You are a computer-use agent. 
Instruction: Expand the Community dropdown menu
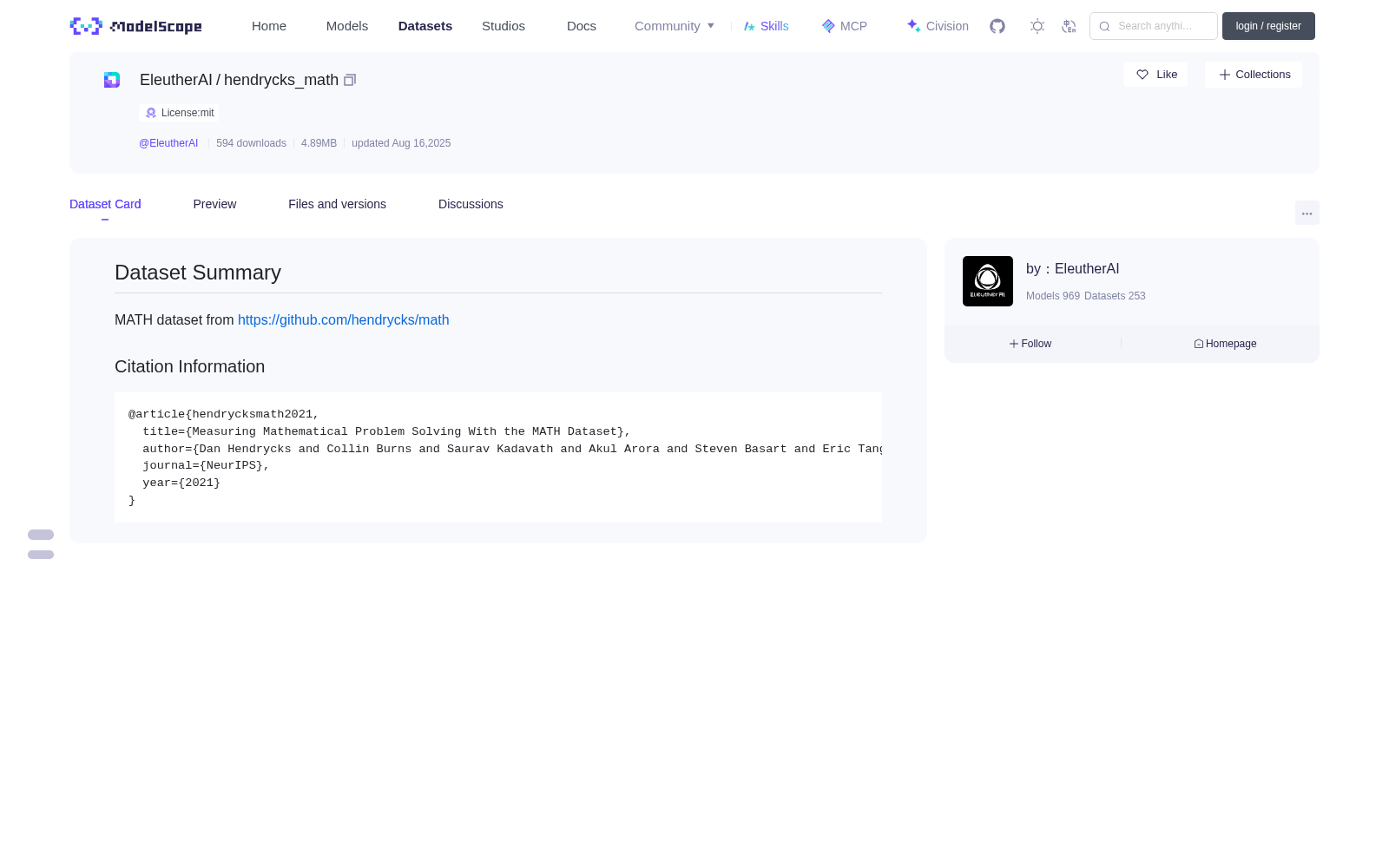coord(675,26)
